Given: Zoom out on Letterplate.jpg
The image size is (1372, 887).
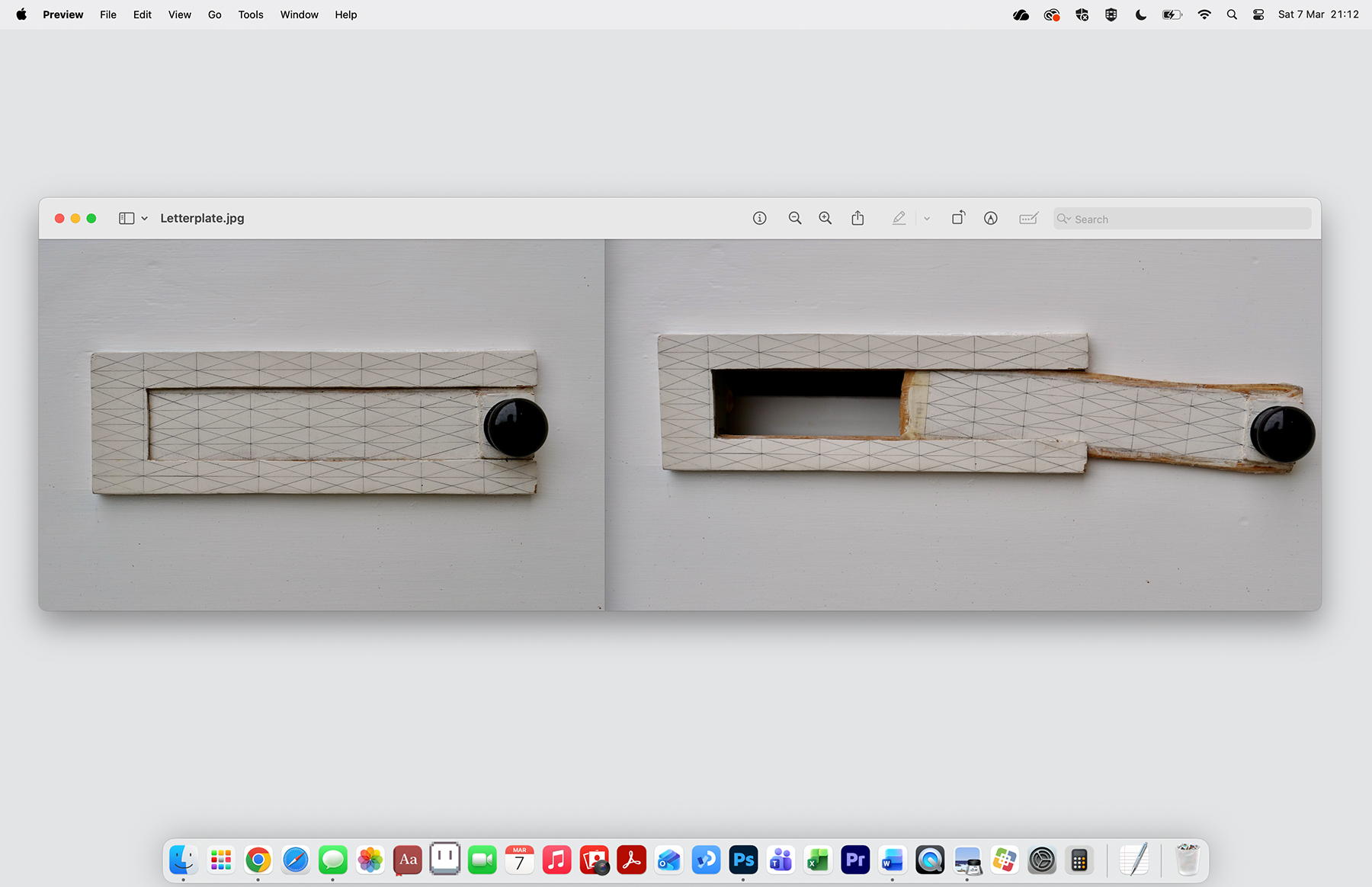Looking at the screenshot, I should click(x=795, y=218).
